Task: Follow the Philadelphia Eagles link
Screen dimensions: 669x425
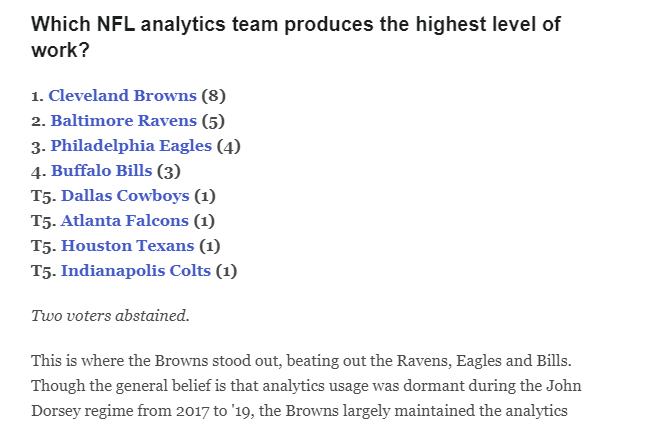Action: coord(131,146)
